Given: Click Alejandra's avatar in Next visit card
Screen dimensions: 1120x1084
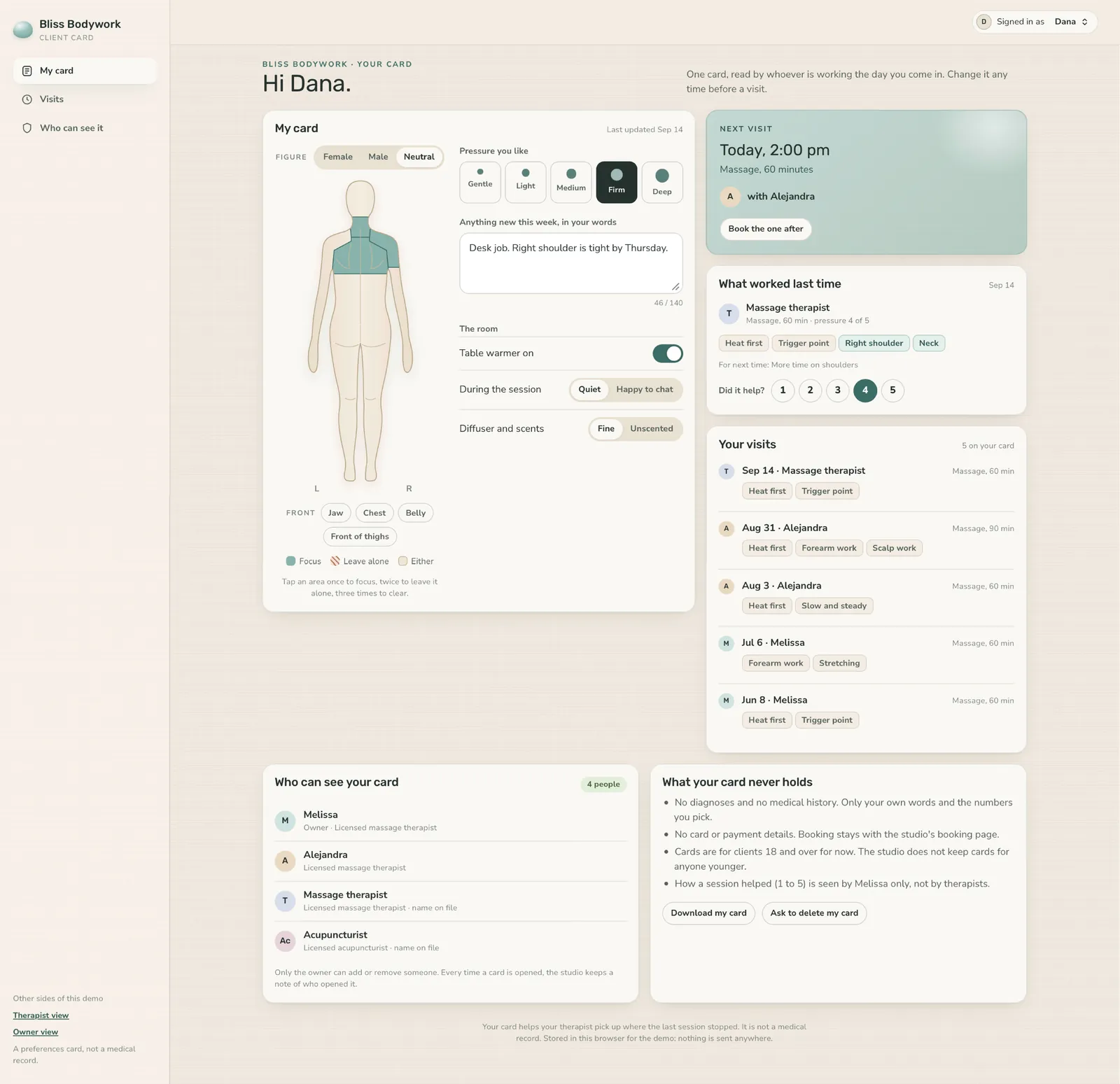Looking at the screenshot, I should 730,197.
